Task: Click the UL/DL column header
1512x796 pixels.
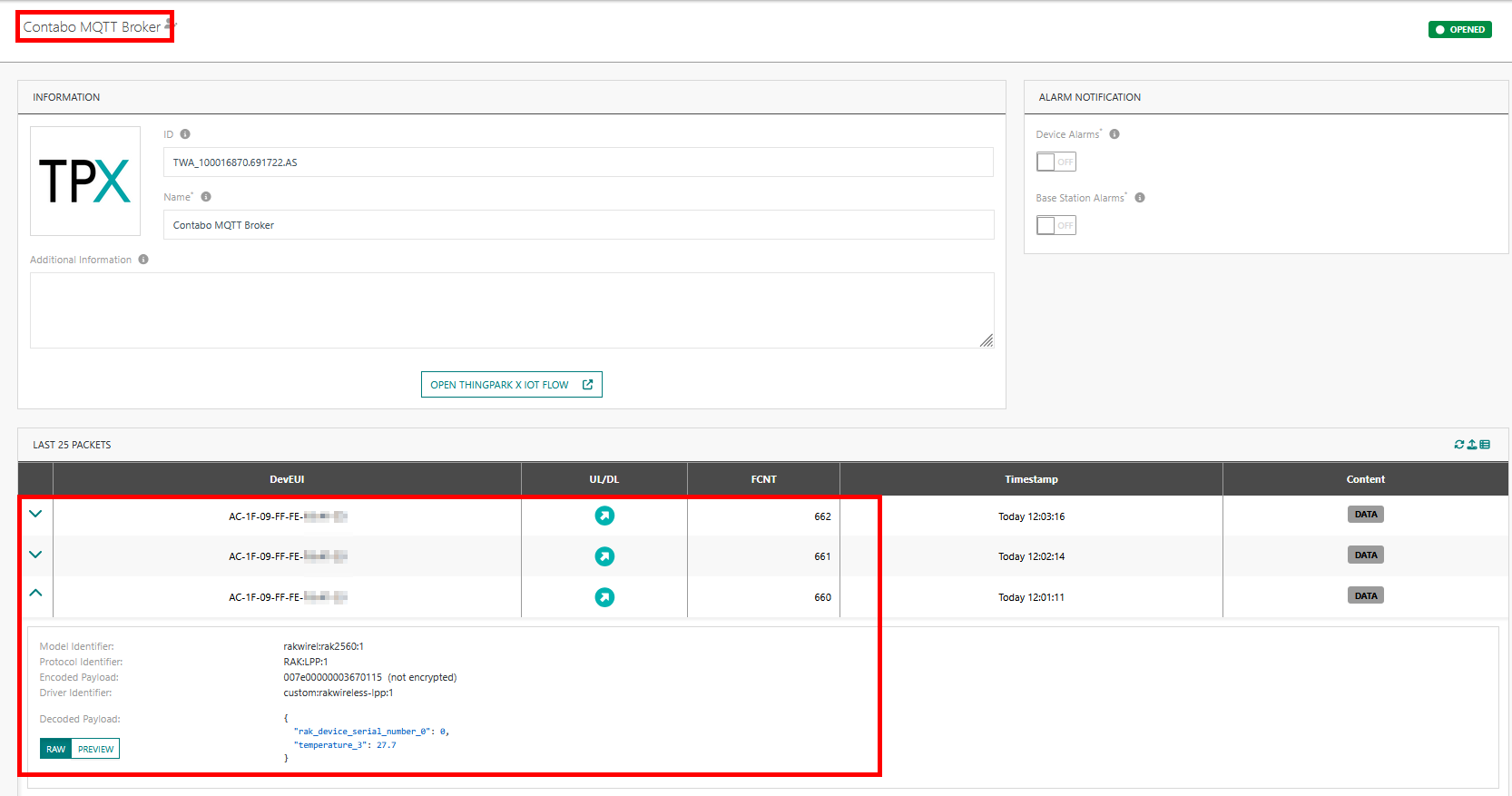Action: [x=604, y=479]
